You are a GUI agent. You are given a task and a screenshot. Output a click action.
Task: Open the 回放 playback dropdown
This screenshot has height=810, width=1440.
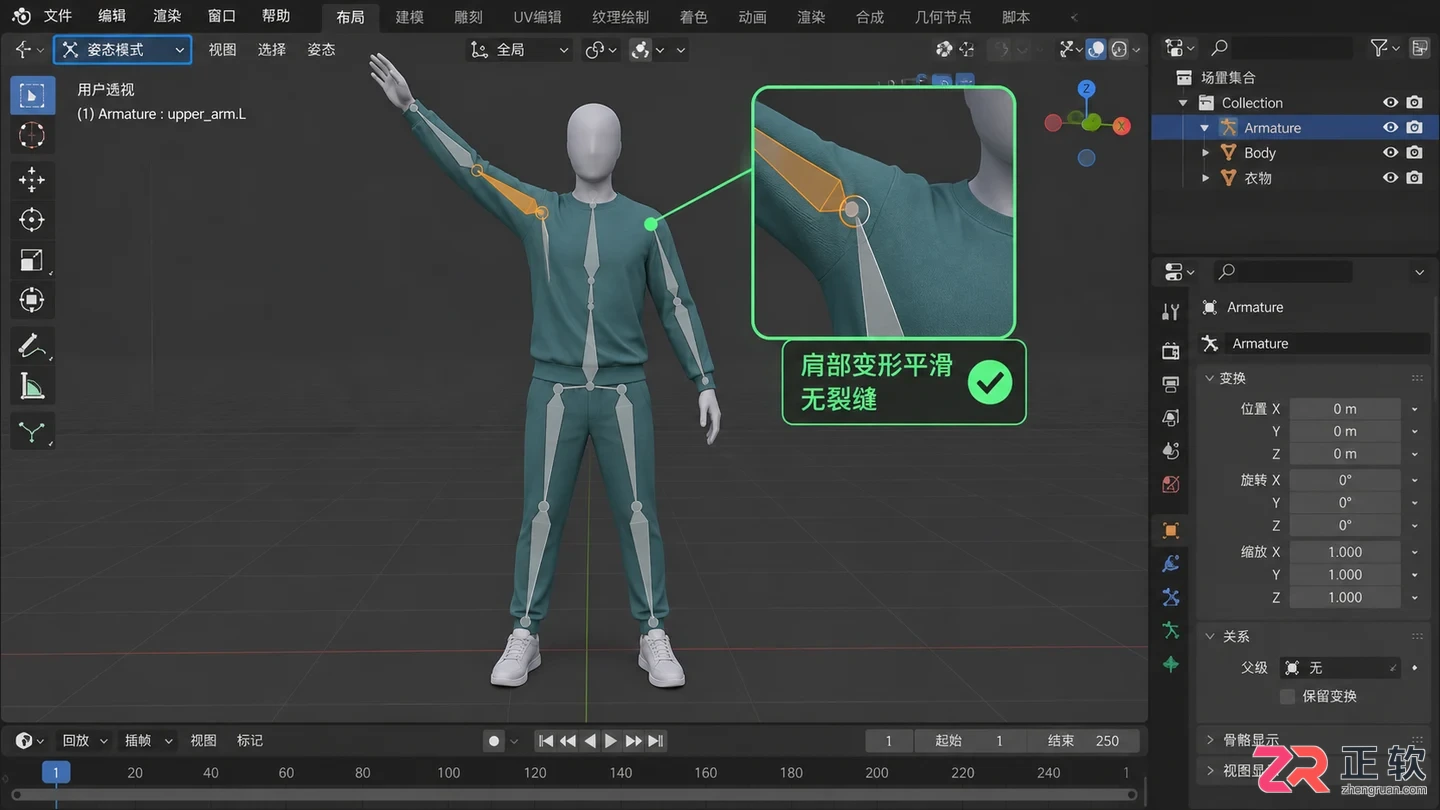(x=85, y=741)
